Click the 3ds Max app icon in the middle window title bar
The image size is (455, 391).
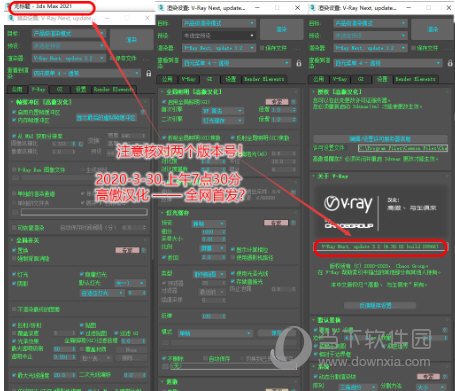161,8
